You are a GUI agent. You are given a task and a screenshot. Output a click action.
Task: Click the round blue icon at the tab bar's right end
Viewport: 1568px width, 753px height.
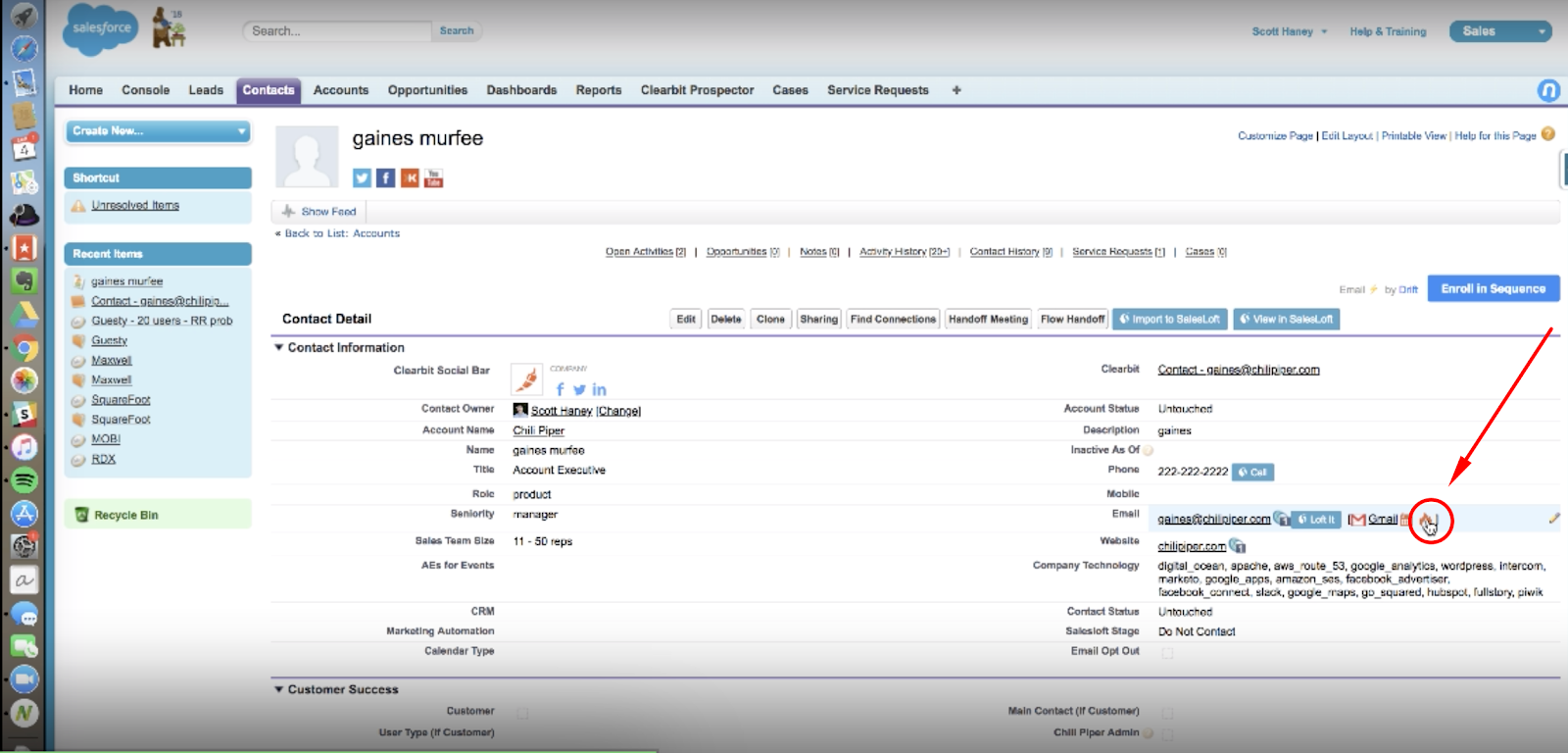1548,90
